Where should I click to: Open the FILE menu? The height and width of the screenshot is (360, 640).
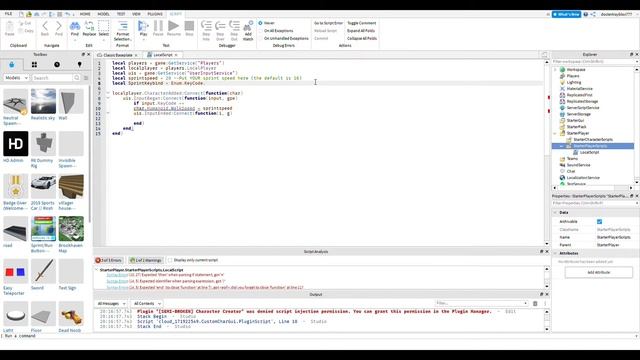click(x=8, y=14)
